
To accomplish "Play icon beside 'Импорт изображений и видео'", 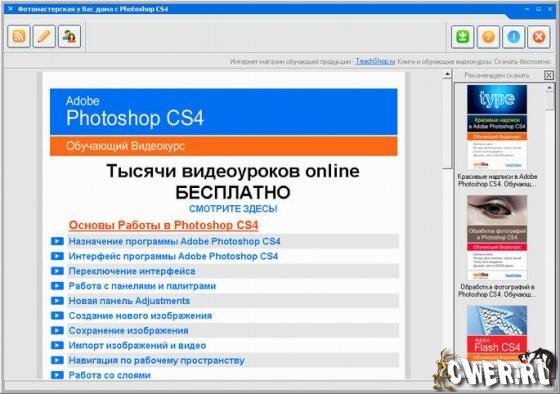I will [57, 345].
